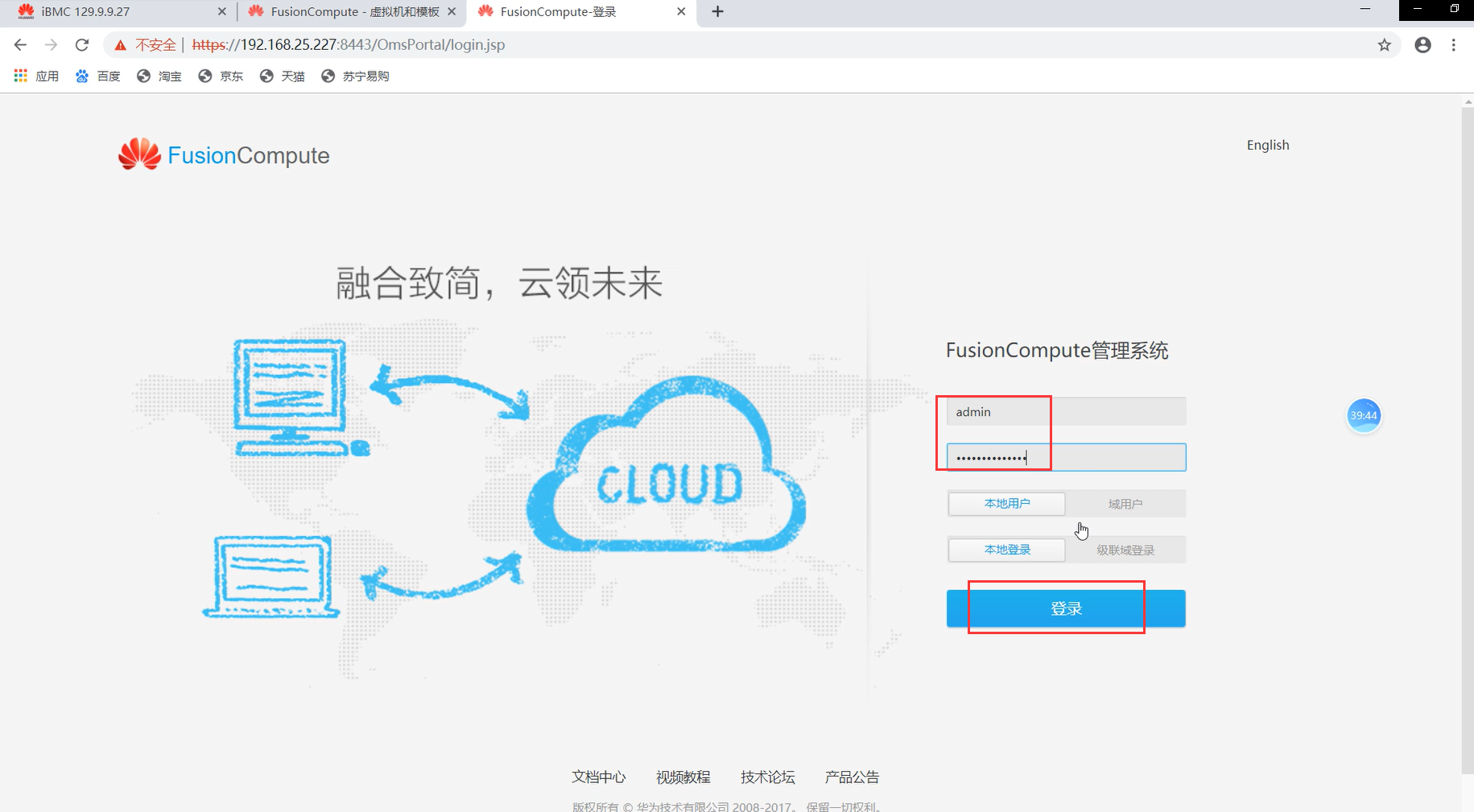Image resolution: width=1474 pixels, height=812 pixels.
Task: Open Chrome three-dot menu
Action: point(1453,45)
